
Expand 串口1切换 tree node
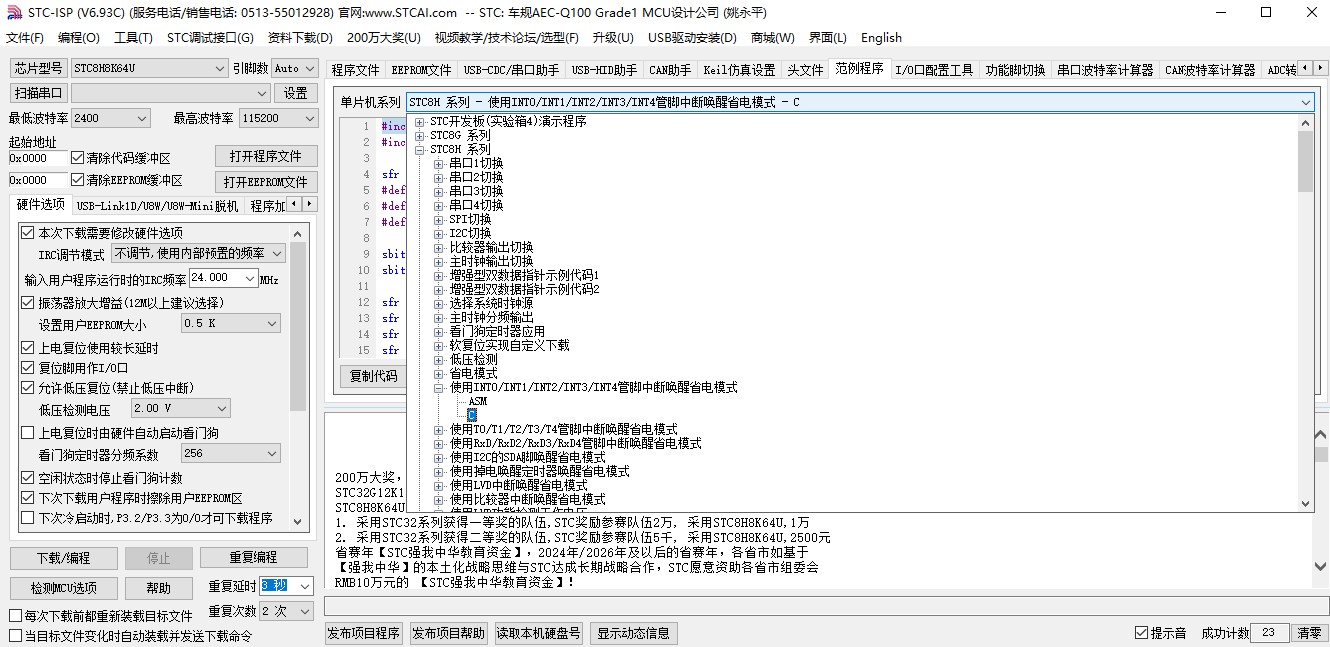(x=439, y=163)
